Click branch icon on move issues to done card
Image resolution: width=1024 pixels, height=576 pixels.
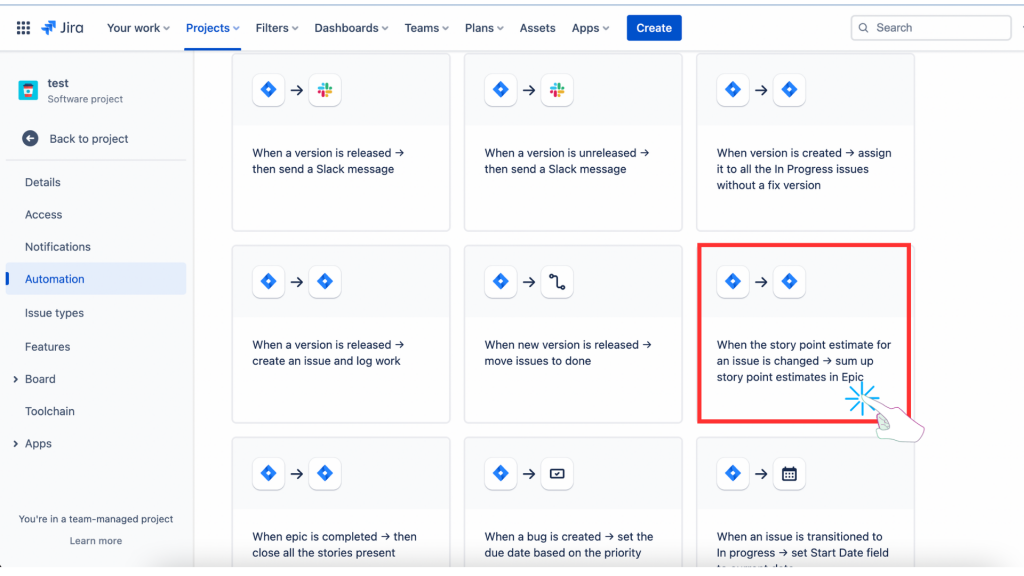(557, 282)
